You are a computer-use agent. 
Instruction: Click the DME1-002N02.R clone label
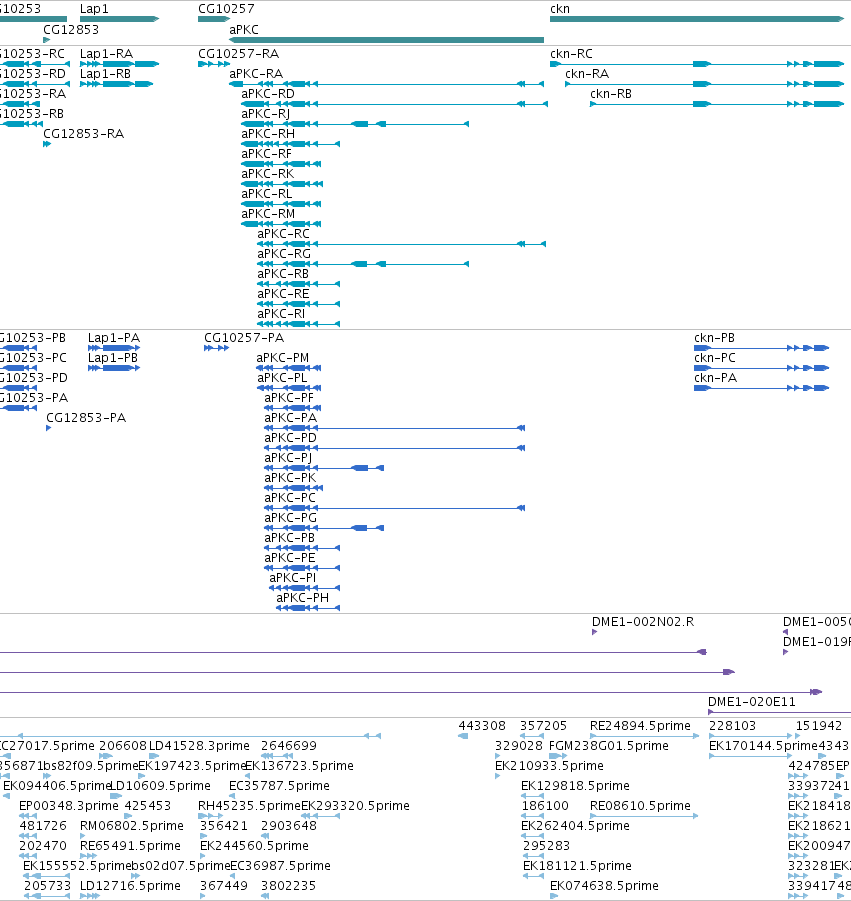point(643,622)
